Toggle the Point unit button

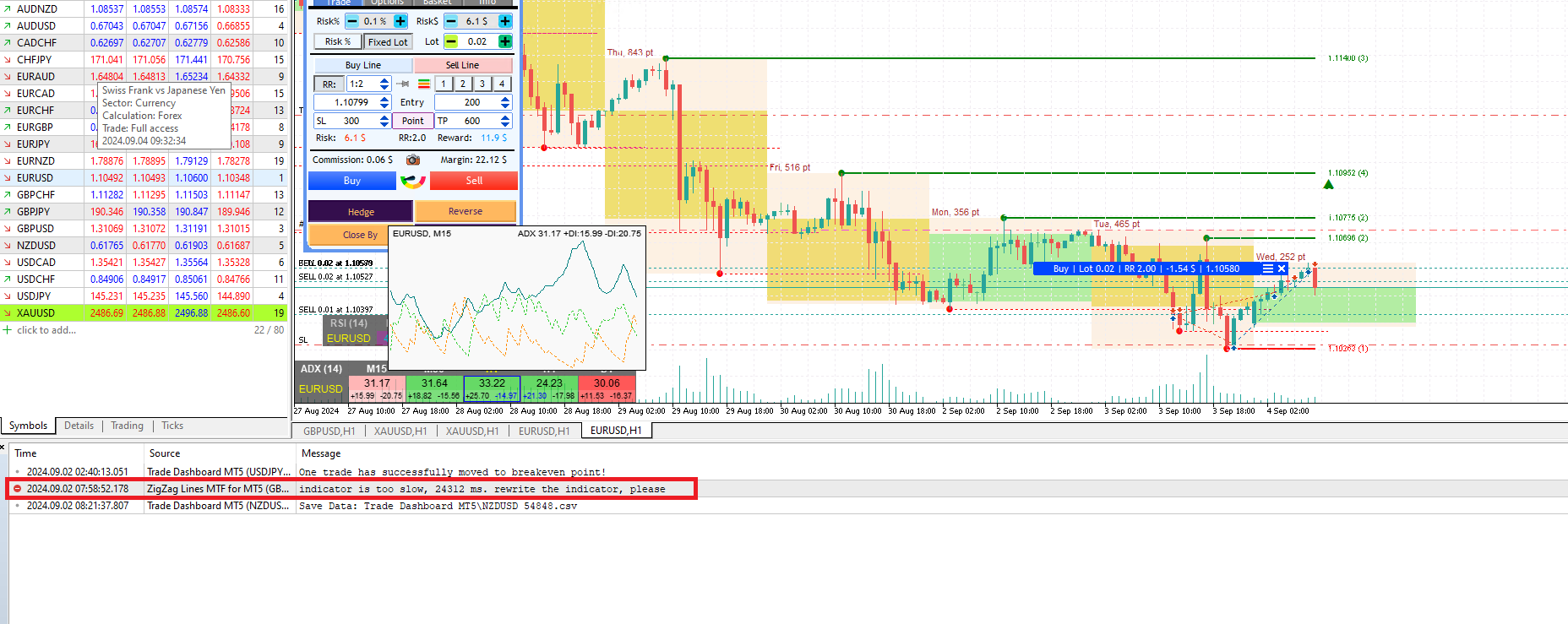413,121
